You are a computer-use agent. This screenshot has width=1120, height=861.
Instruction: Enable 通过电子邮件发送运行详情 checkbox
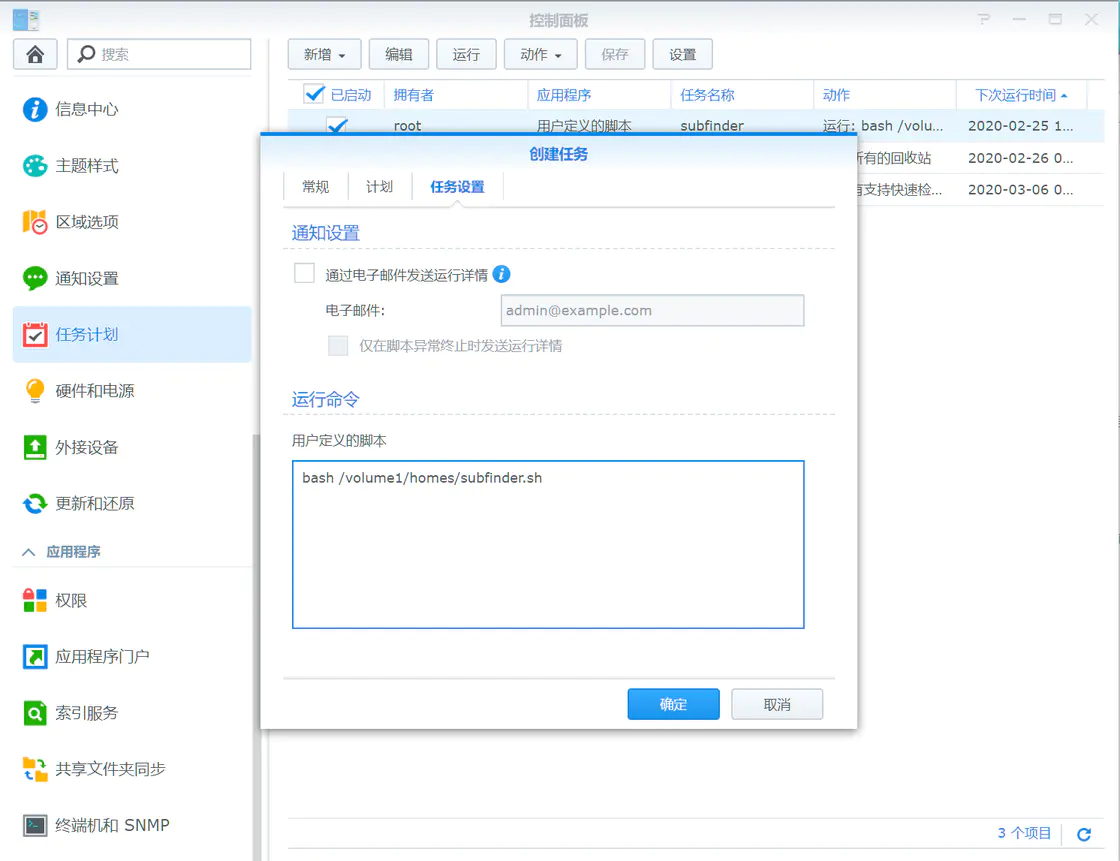click(304, 272)
